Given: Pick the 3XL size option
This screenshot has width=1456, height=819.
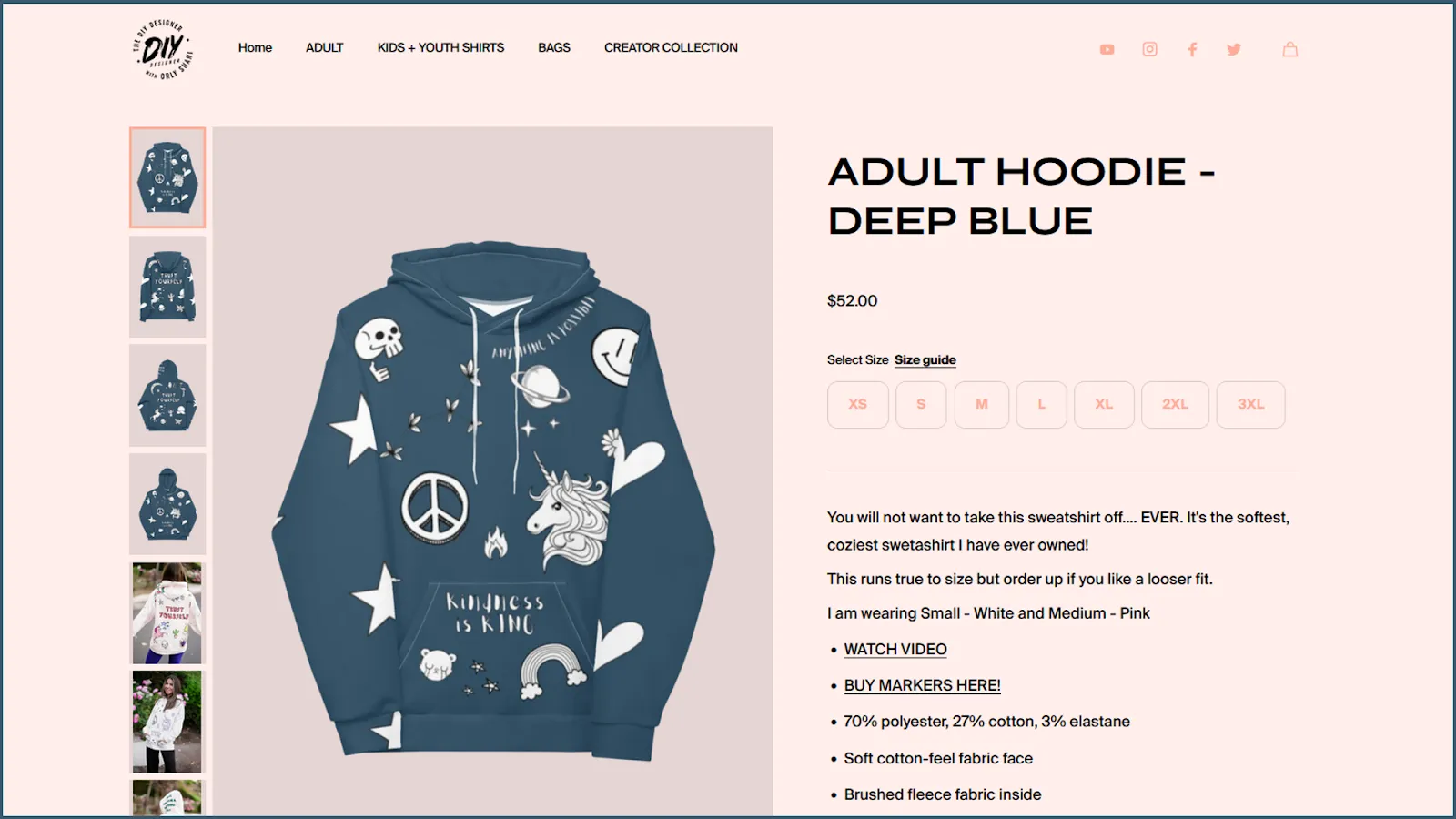Looking at the screenshot, I should pyautogui.click(x=1251, y=404).
